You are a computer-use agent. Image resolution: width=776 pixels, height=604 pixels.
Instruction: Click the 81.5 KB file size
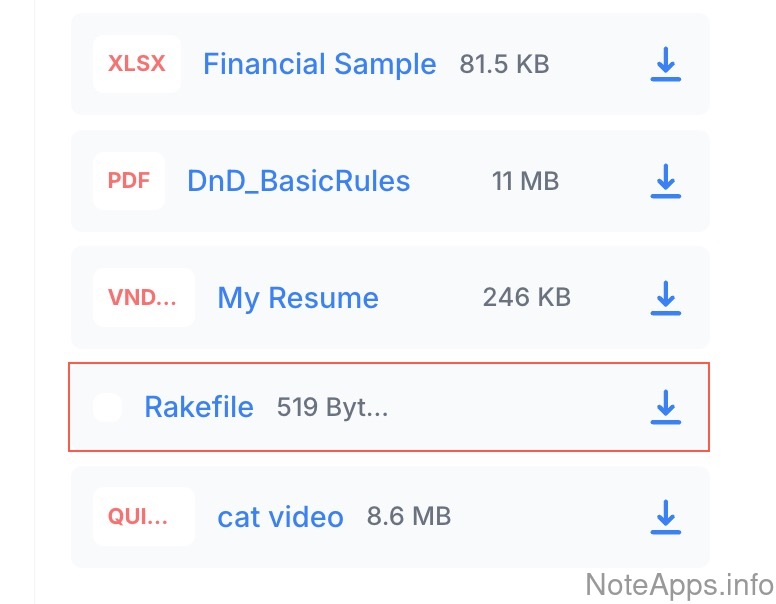point(504,65)
